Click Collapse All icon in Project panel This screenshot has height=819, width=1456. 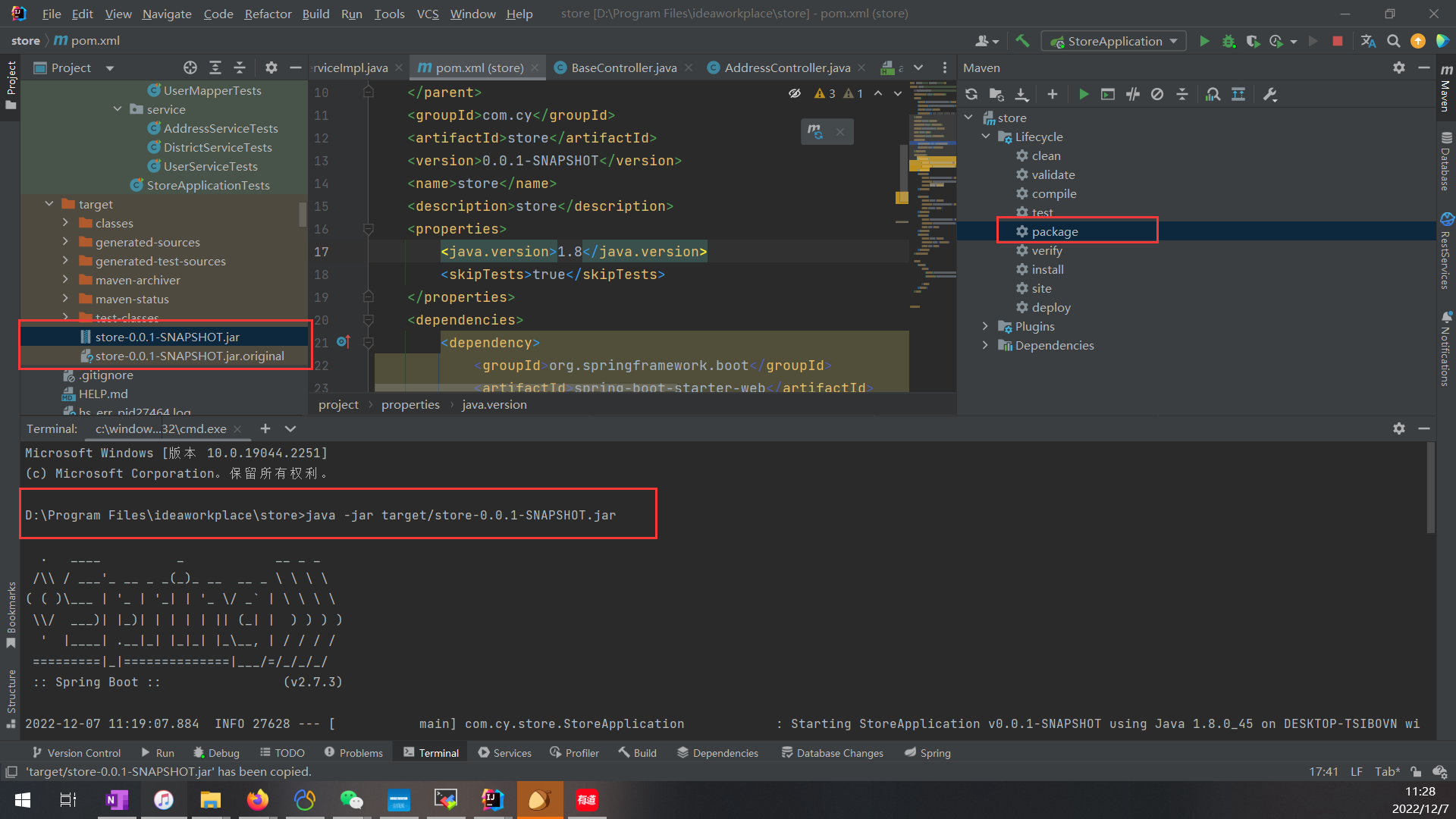240,67
